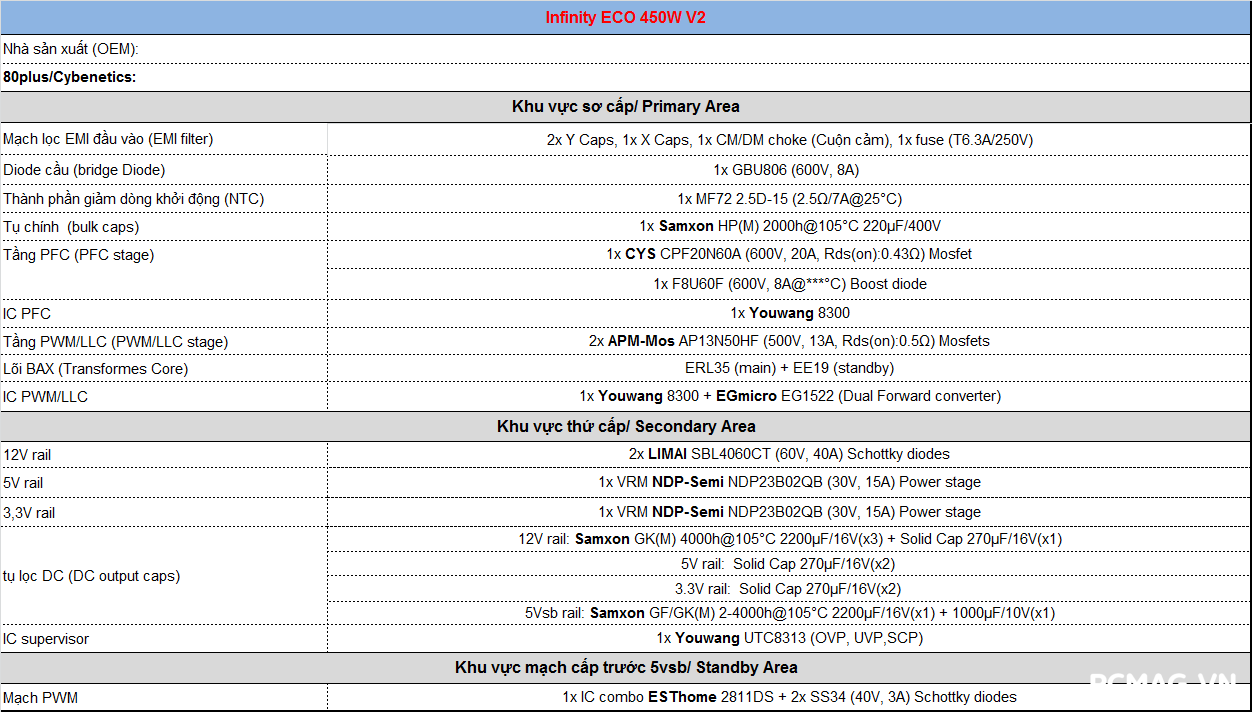
Task: Click the F8U60F Boost diode cell
Action: 789,284
